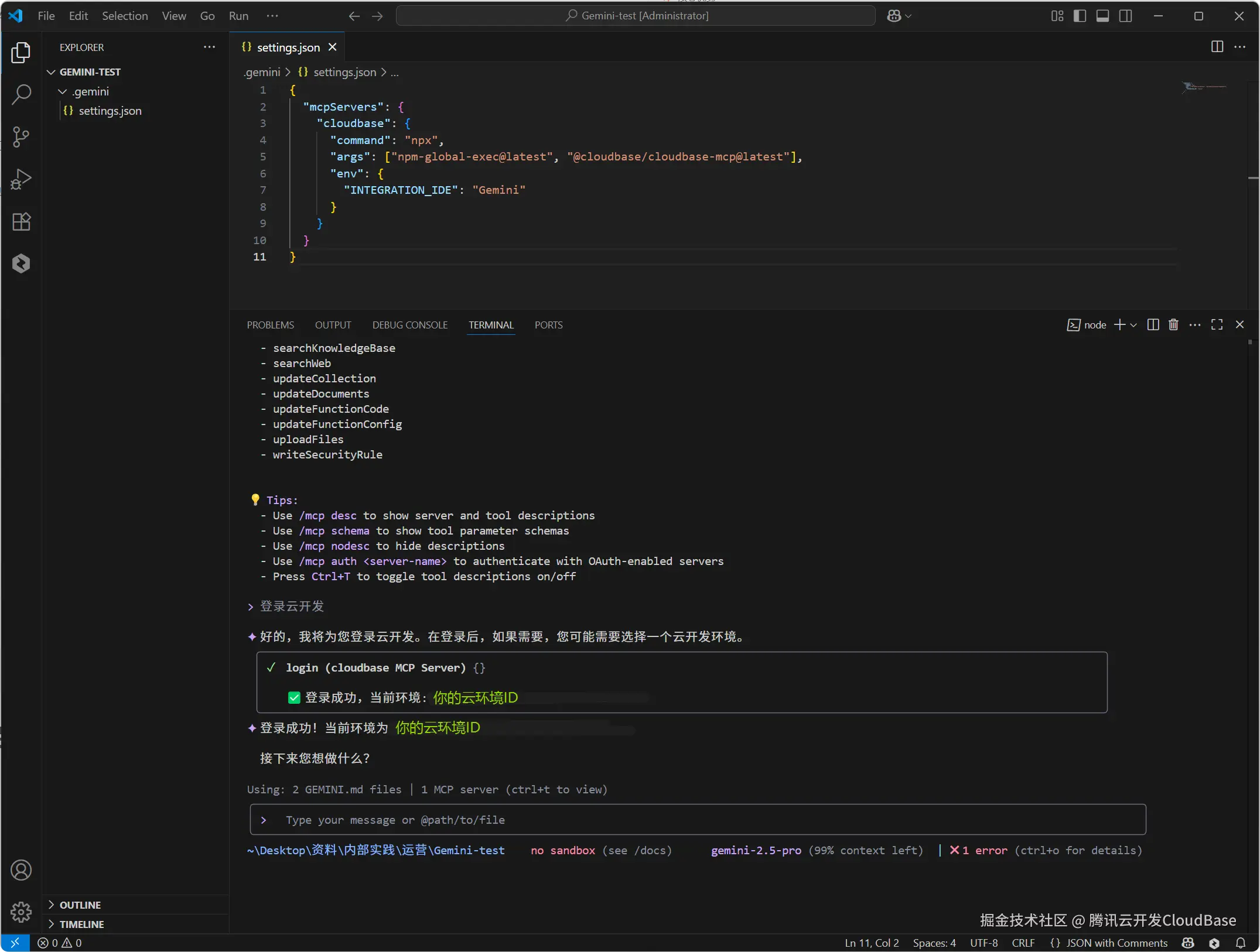1260x952 pixels.
Task: Toggle the primary side bar visibility
Action: coord(1080,16)
